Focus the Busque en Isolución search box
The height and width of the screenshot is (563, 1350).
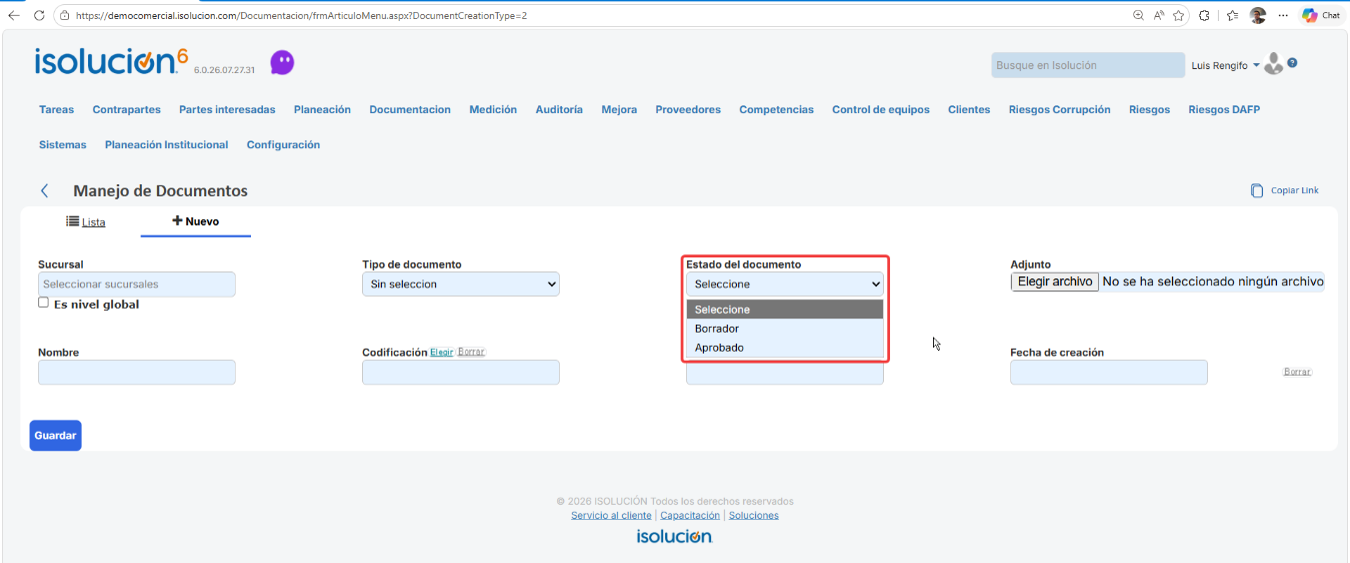[1088, 65]
